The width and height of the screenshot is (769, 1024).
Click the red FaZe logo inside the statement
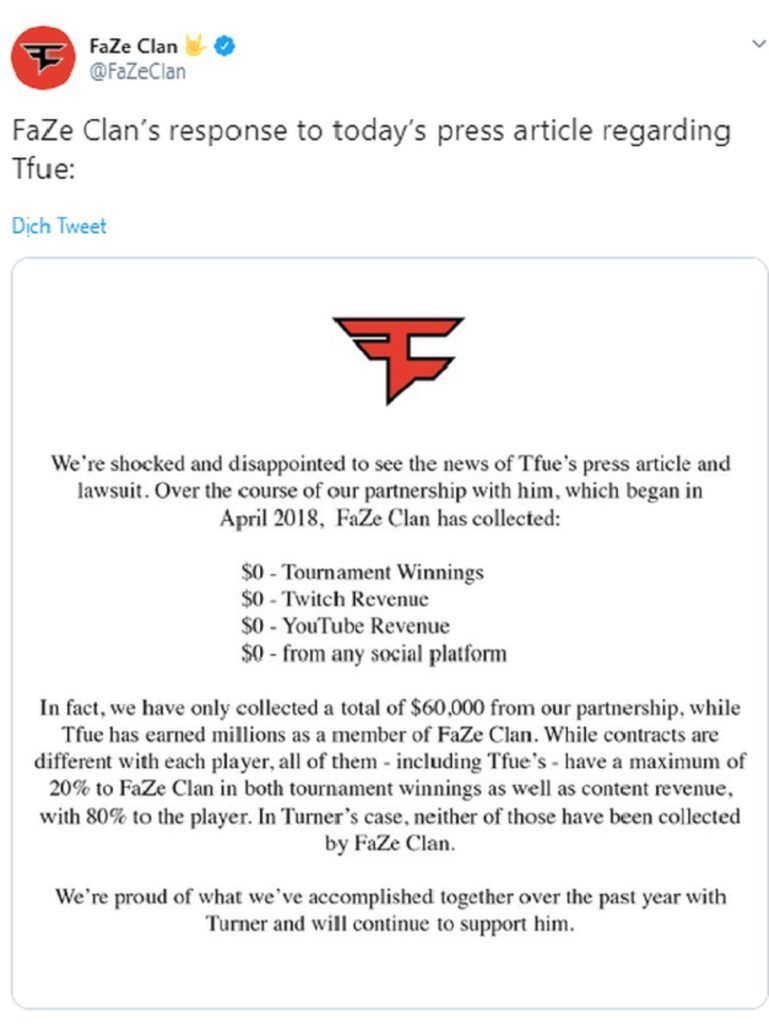point(398,360)
